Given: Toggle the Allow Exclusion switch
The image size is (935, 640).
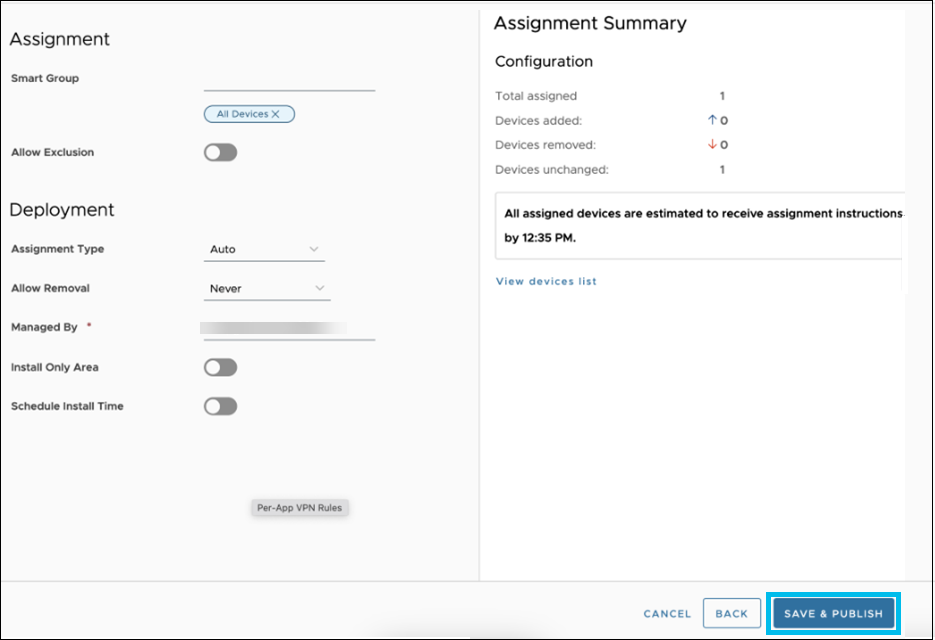Looking at the screenshot, I should (x=221, y=152).
